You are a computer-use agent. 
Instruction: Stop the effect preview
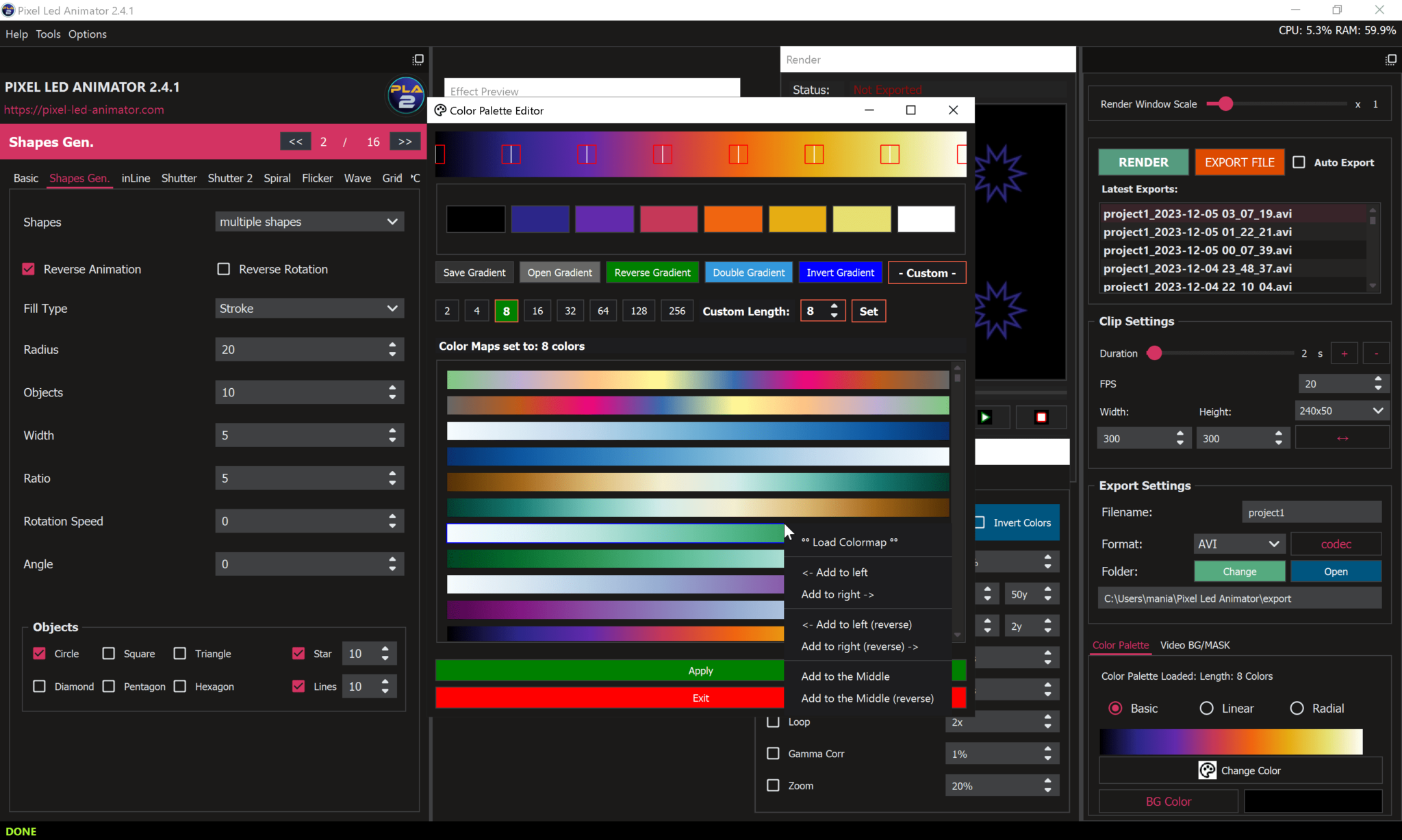click(x=1040, y=417)
